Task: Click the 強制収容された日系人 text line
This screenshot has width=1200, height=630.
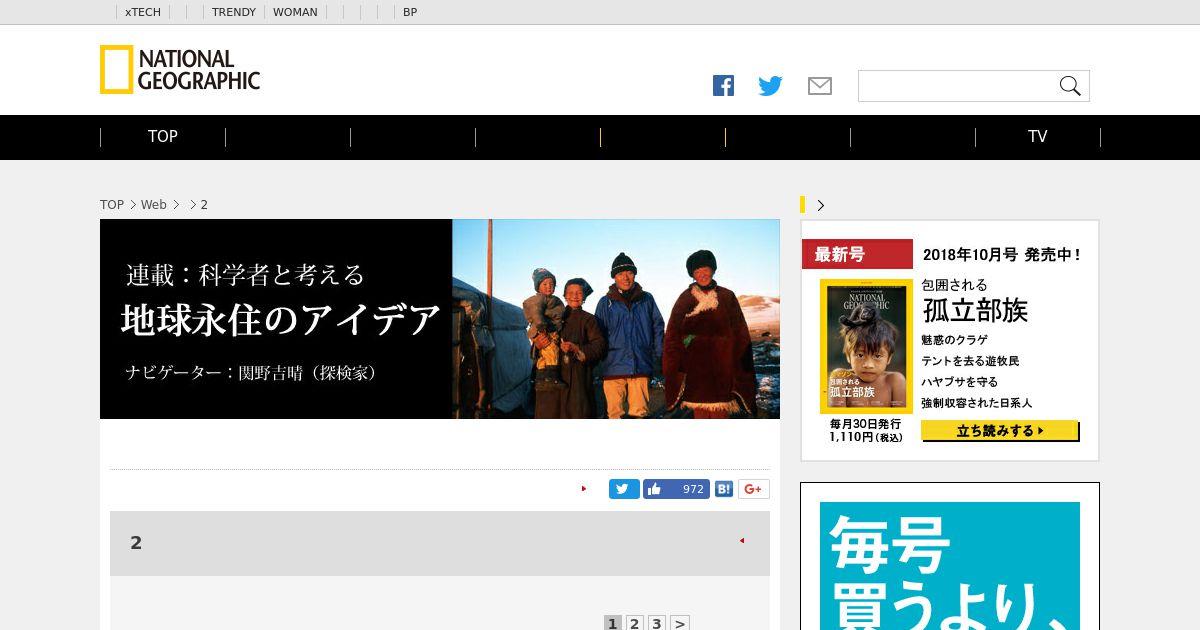Action: [x=976, y=403]
